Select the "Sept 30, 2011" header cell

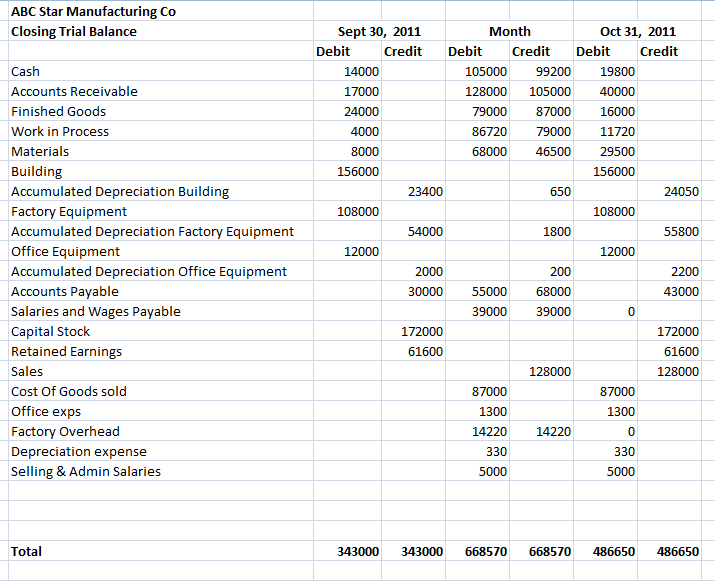(x=379, y=31)
